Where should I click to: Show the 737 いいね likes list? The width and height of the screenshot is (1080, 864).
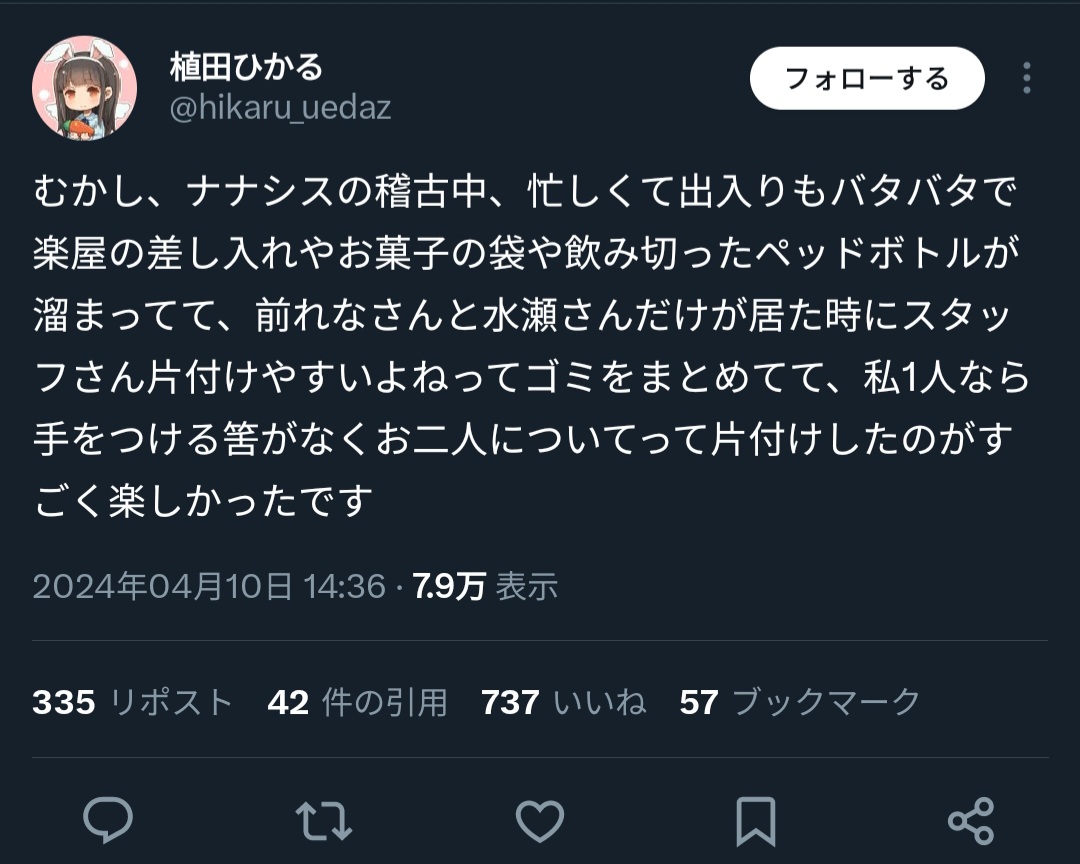tap(563, 702)
